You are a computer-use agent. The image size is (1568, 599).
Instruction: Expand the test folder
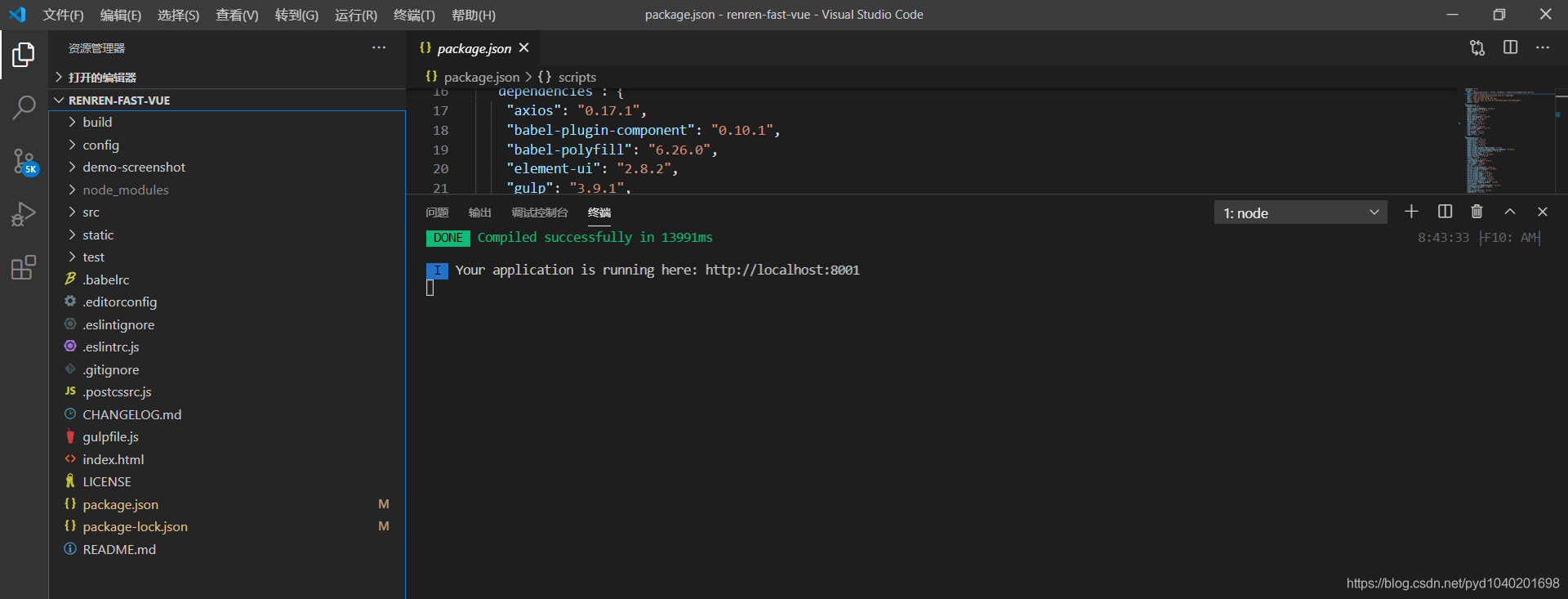pos(227,257)
